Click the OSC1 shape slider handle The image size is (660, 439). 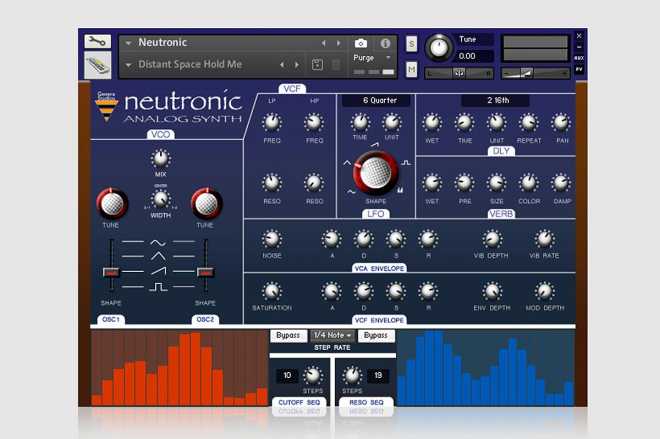coord(112,272)
